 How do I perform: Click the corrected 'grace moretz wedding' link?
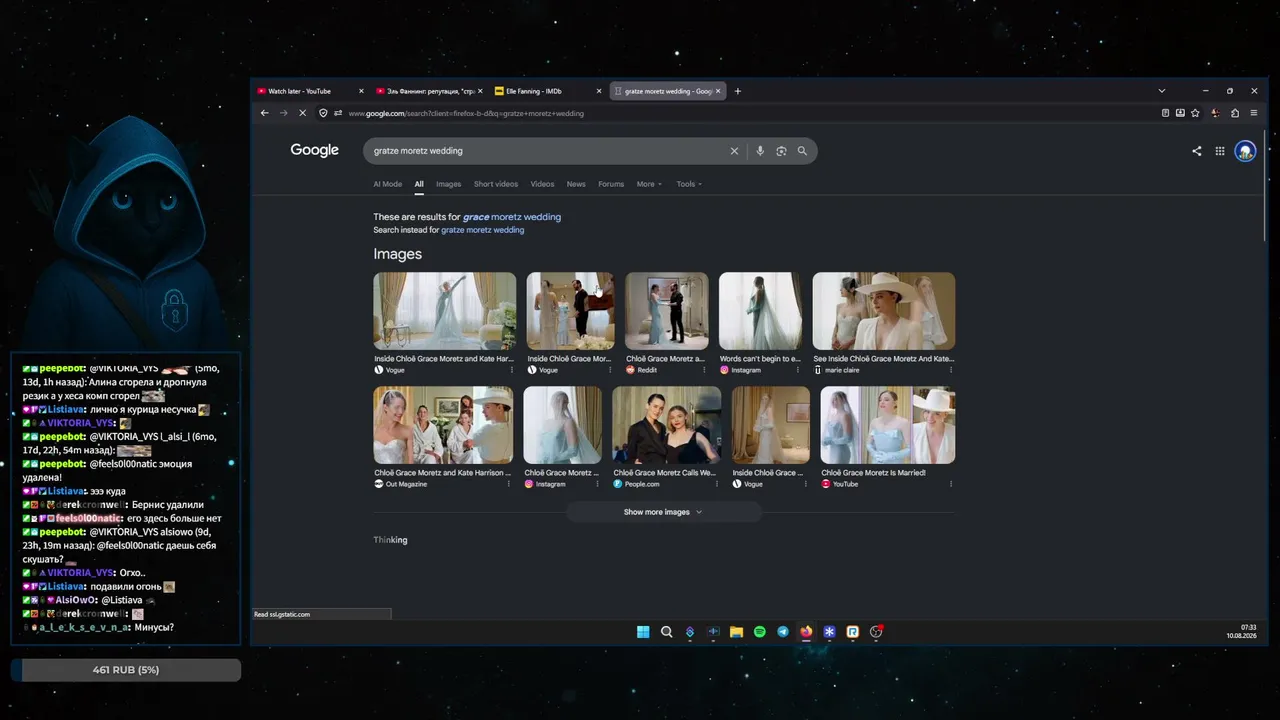tap(512, 217)
